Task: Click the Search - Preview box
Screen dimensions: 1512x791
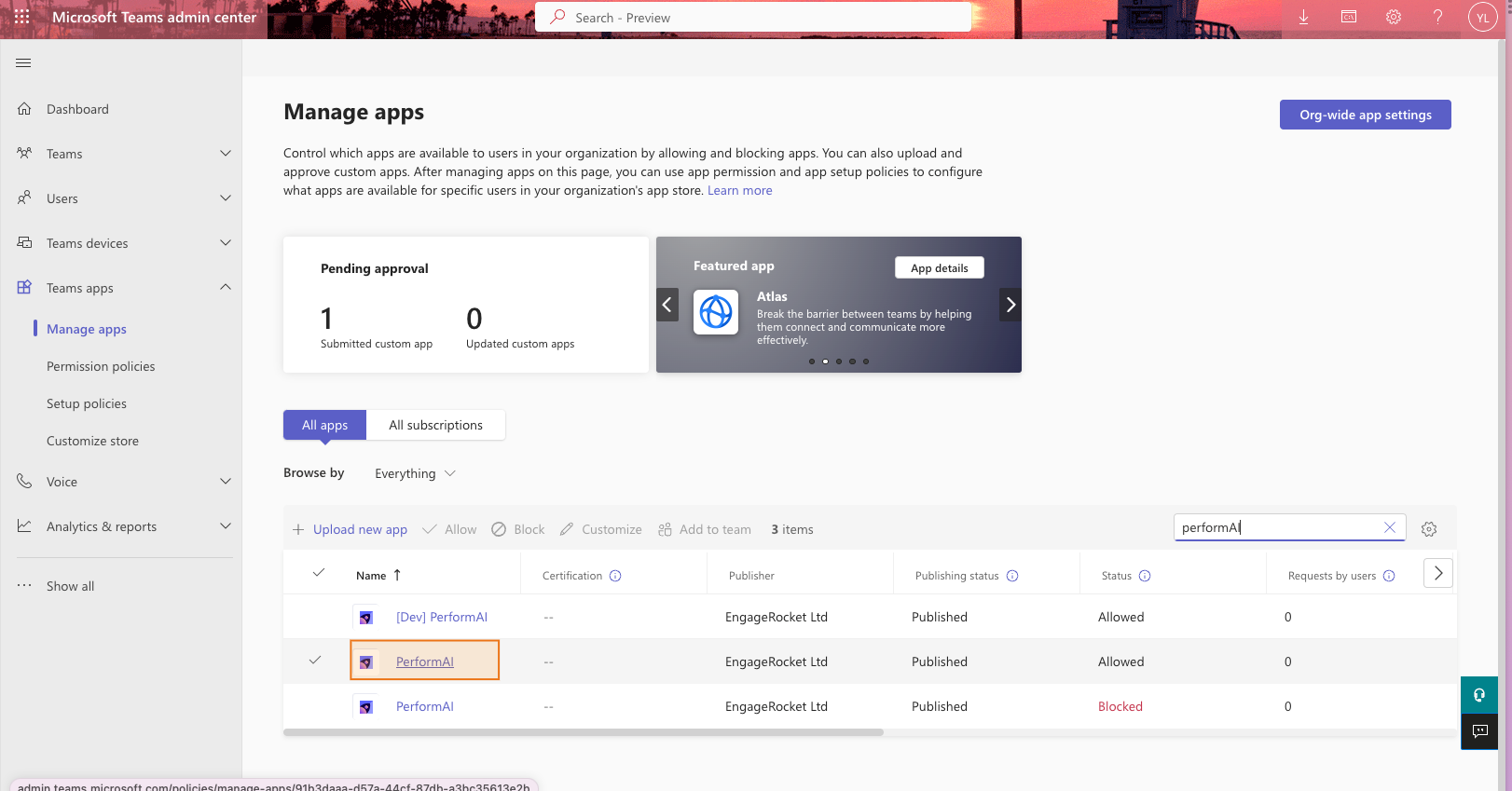Action: tap(753, 17)
